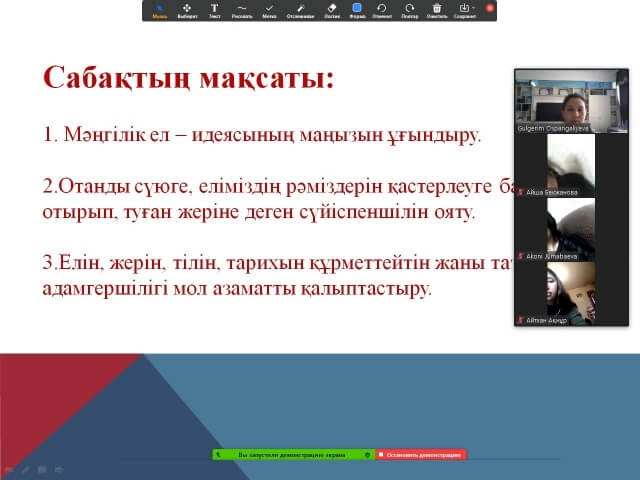This screenshot has width=640, height=480.
Task: Open the Рисовать (draw) tool
Action: pos(242,11)
